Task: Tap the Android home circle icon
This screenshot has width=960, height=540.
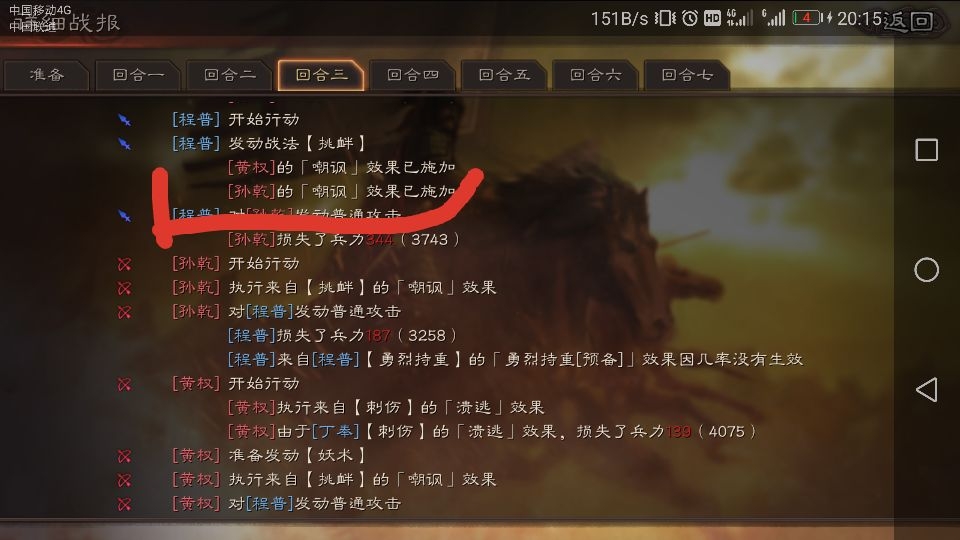Action: pyautogui.click(x=926, y=269)
